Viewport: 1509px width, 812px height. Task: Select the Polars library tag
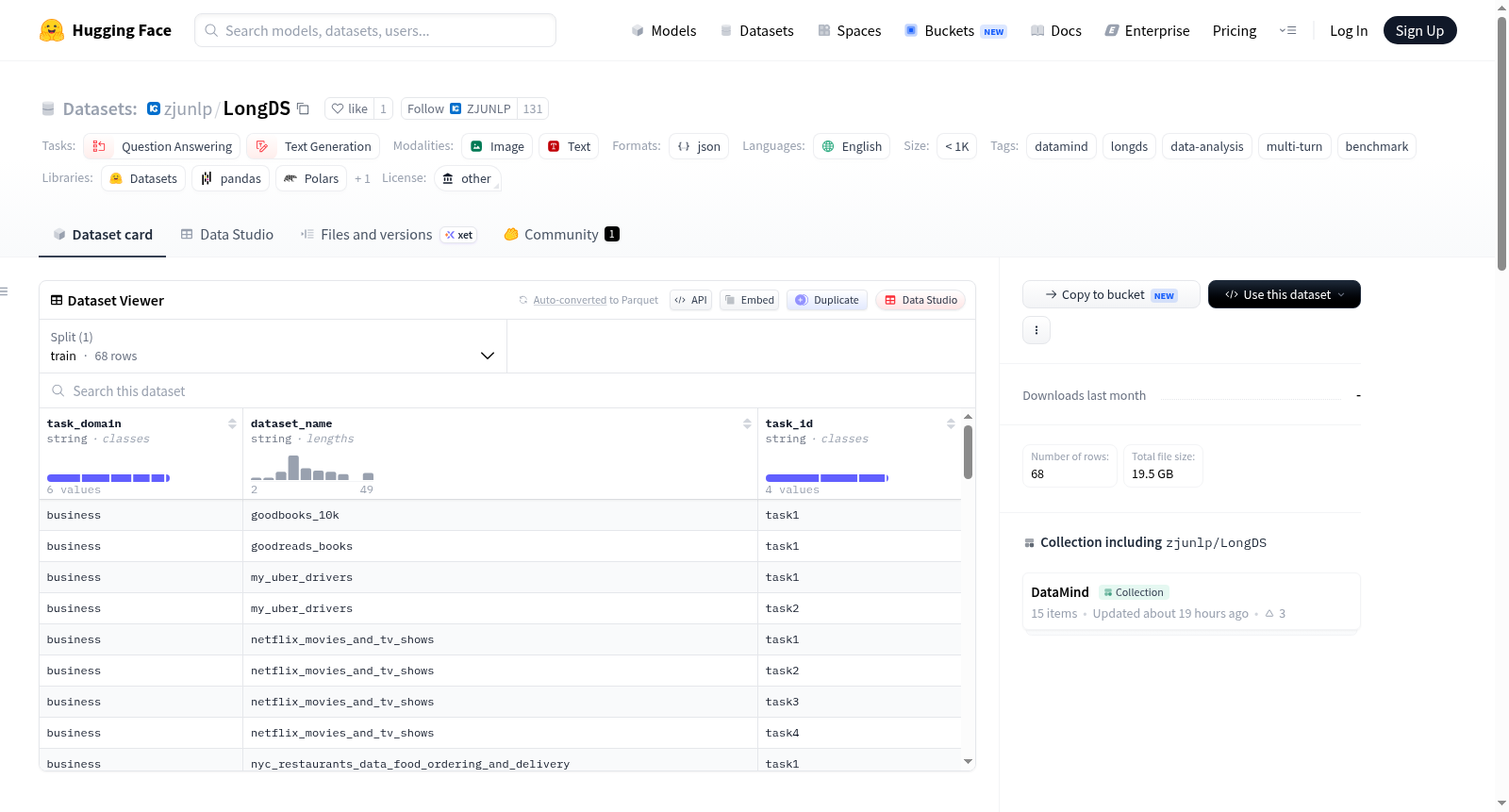311,178
